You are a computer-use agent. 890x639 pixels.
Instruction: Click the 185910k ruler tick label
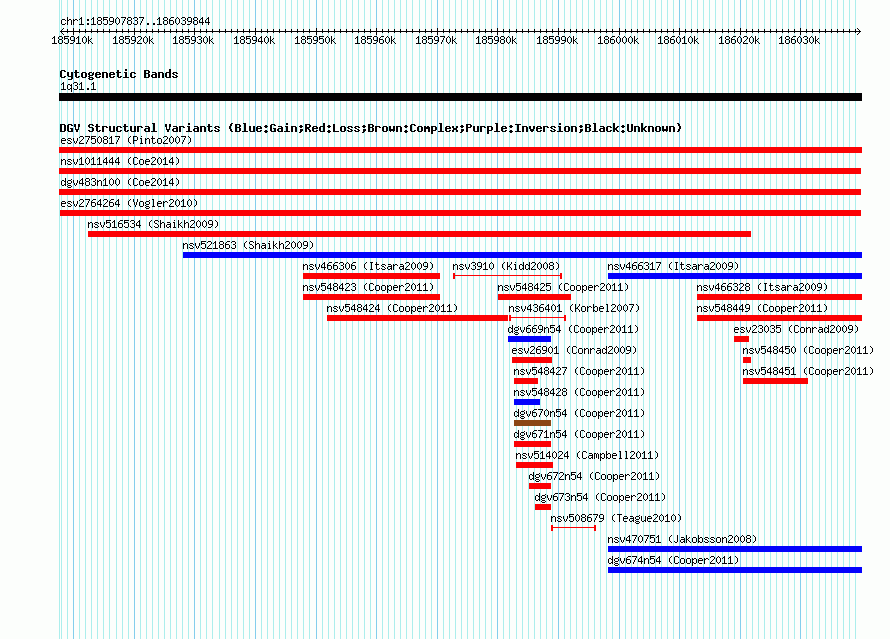coord(73,40)
